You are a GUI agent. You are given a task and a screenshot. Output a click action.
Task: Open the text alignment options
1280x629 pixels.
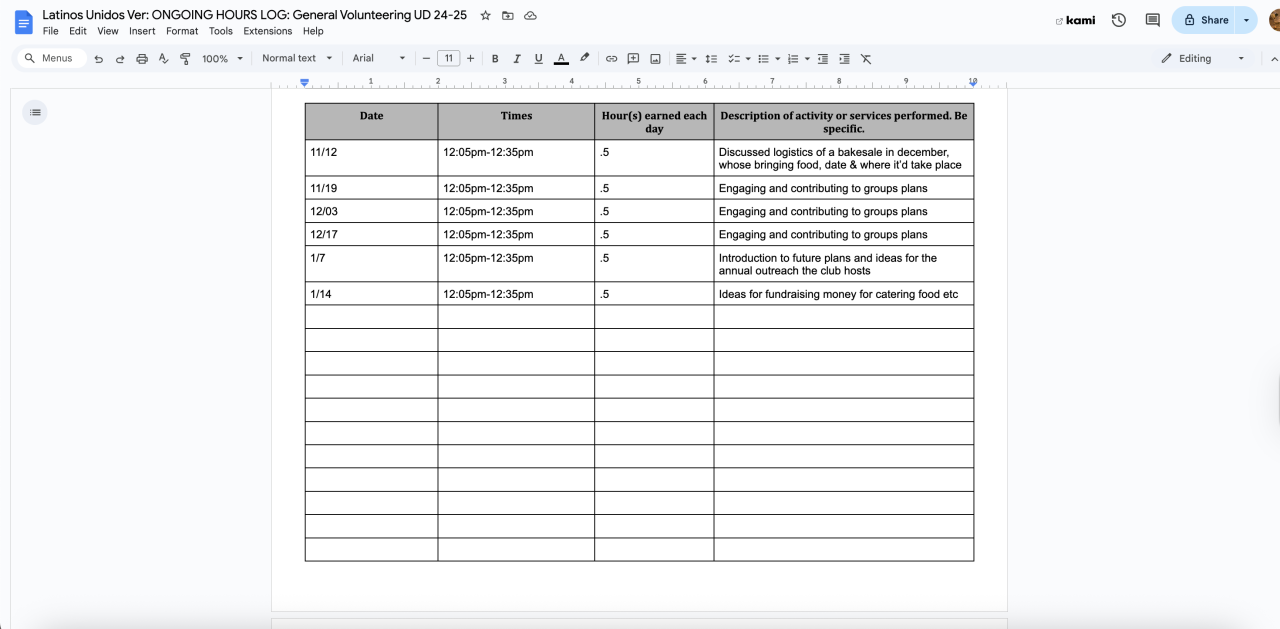pyautogui.click(x=685, y=59)
